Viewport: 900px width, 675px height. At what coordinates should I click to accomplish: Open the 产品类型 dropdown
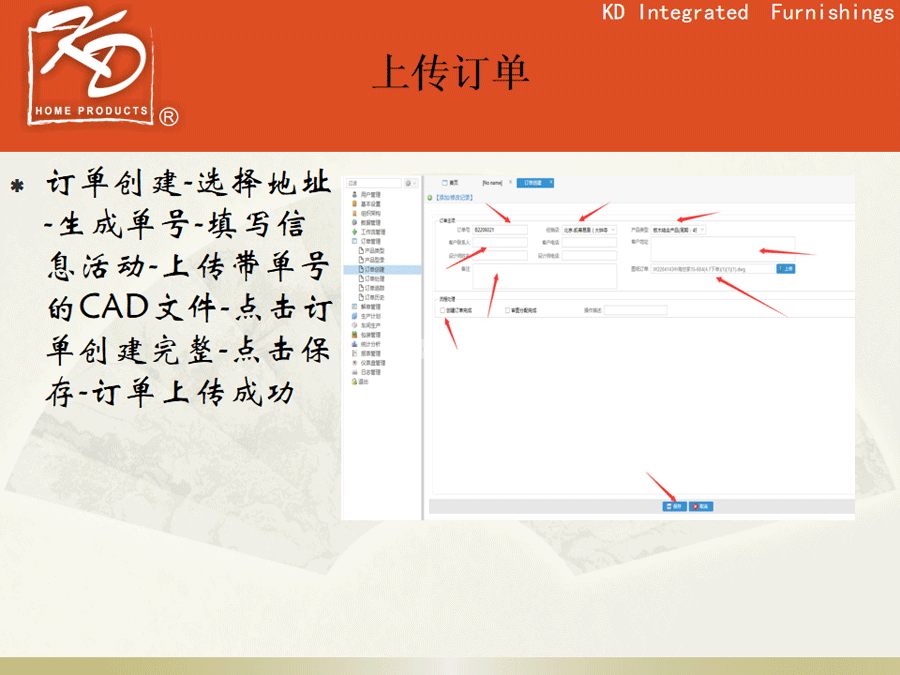coord(702,230)
